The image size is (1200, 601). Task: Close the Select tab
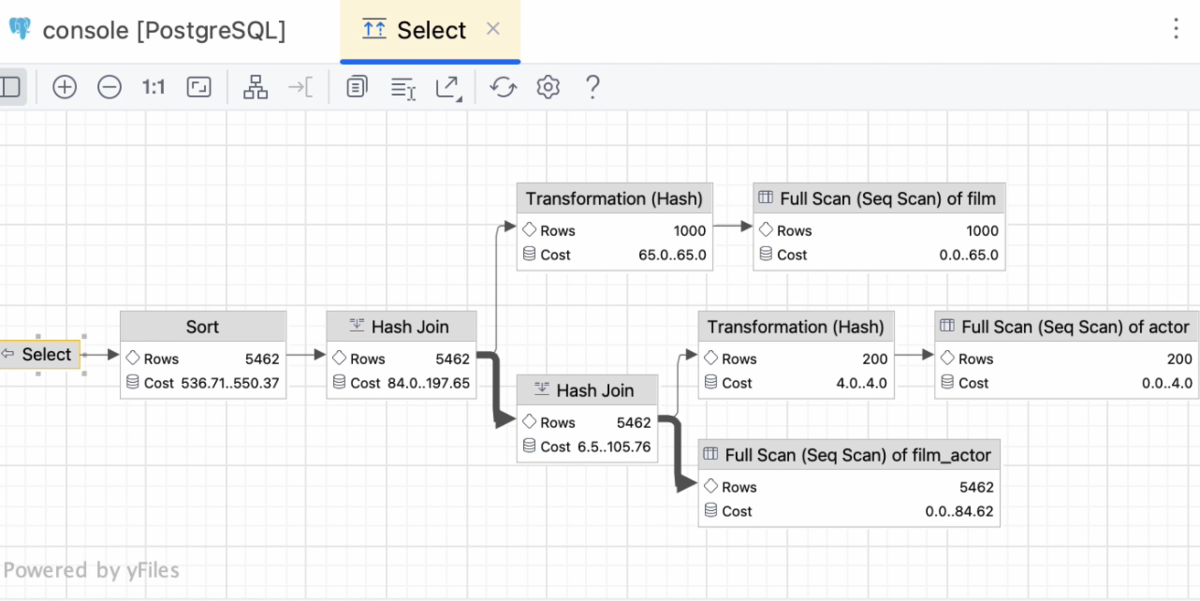click(x=493, y=29)
